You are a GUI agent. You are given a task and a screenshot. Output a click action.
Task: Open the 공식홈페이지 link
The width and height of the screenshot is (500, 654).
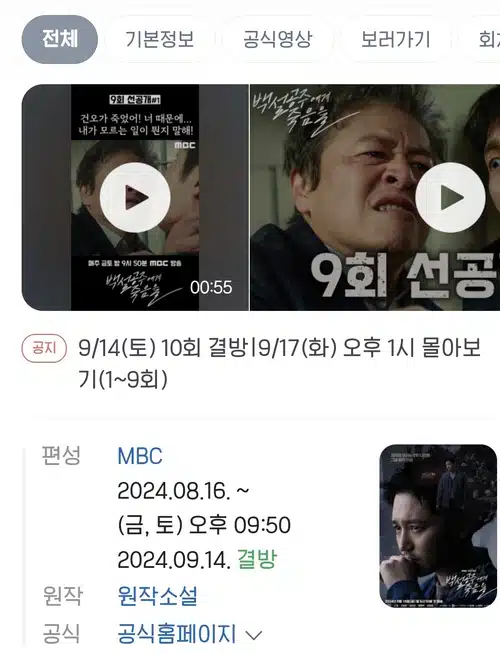(177, 634)
